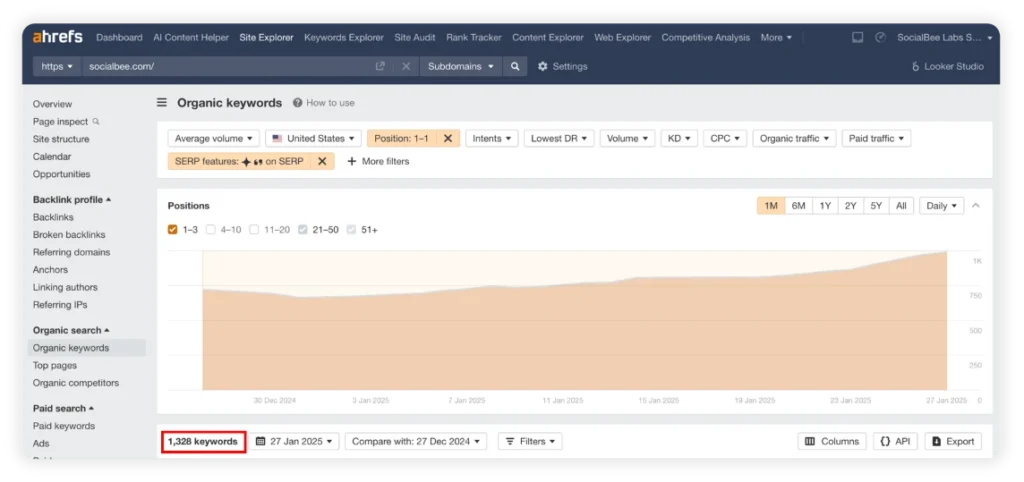Click Page inspect search icon

96,121
